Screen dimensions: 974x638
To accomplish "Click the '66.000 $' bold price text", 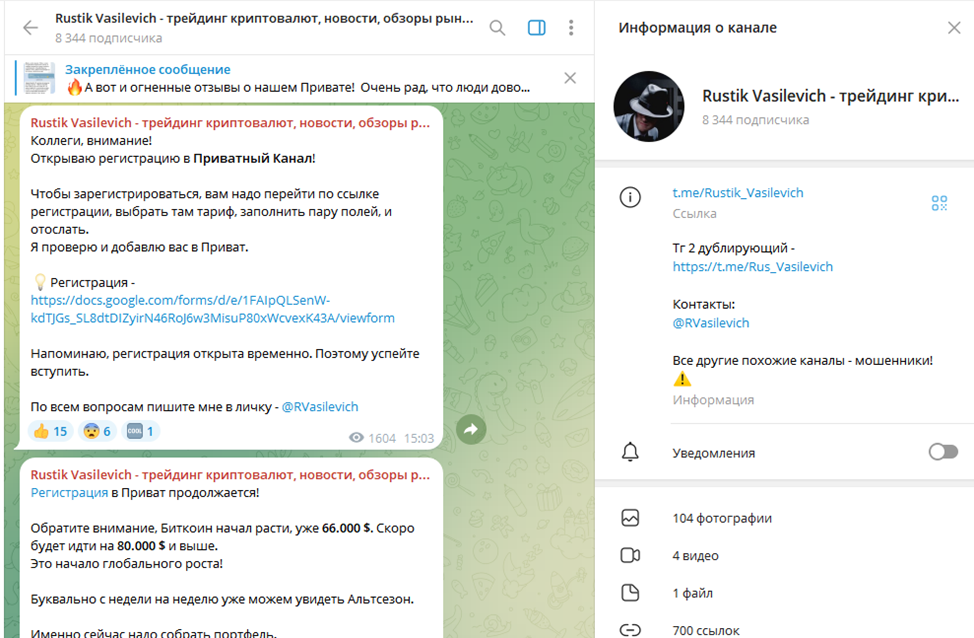I will click(347, 528).
